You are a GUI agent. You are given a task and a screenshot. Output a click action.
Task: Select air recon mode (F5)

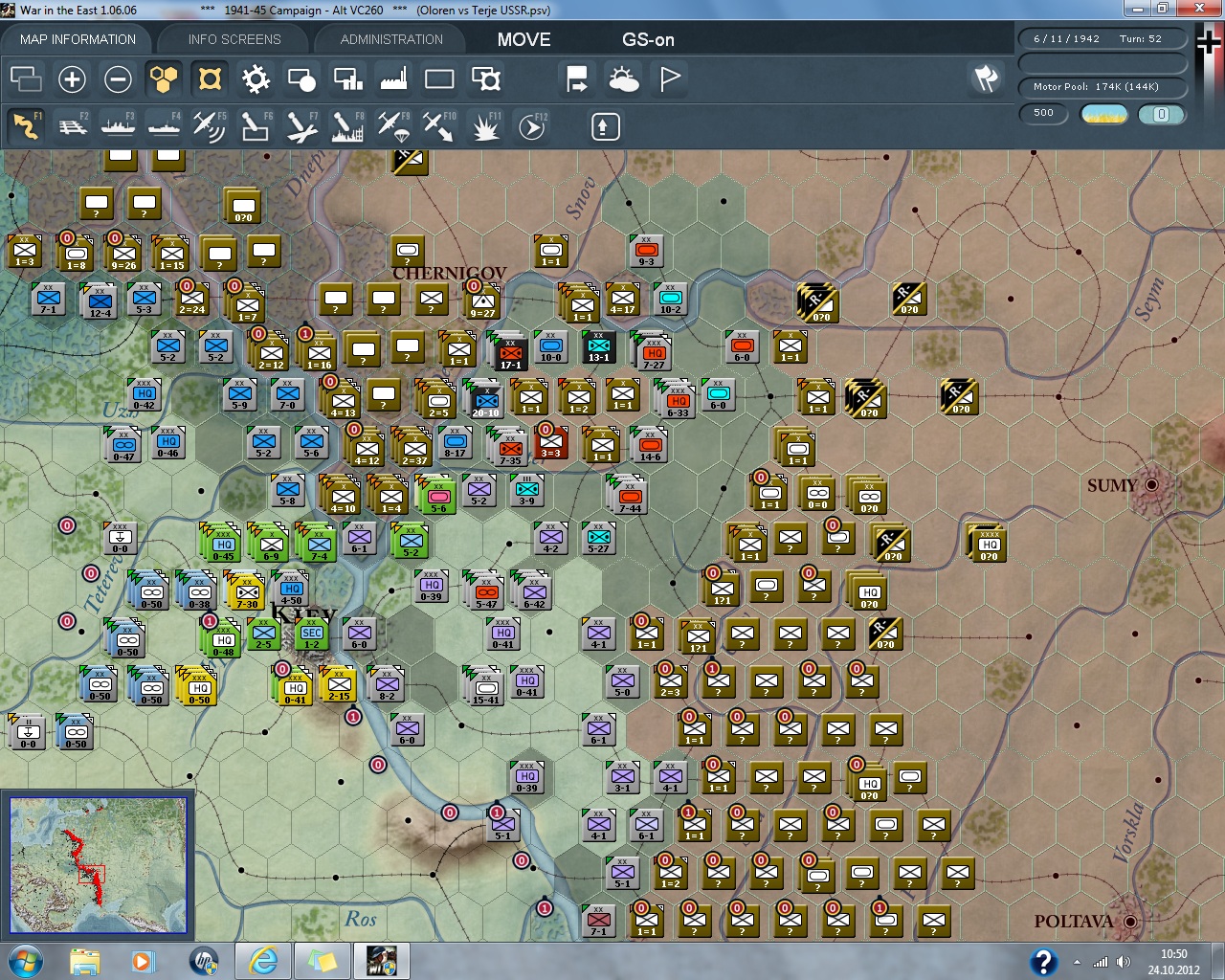209,126
